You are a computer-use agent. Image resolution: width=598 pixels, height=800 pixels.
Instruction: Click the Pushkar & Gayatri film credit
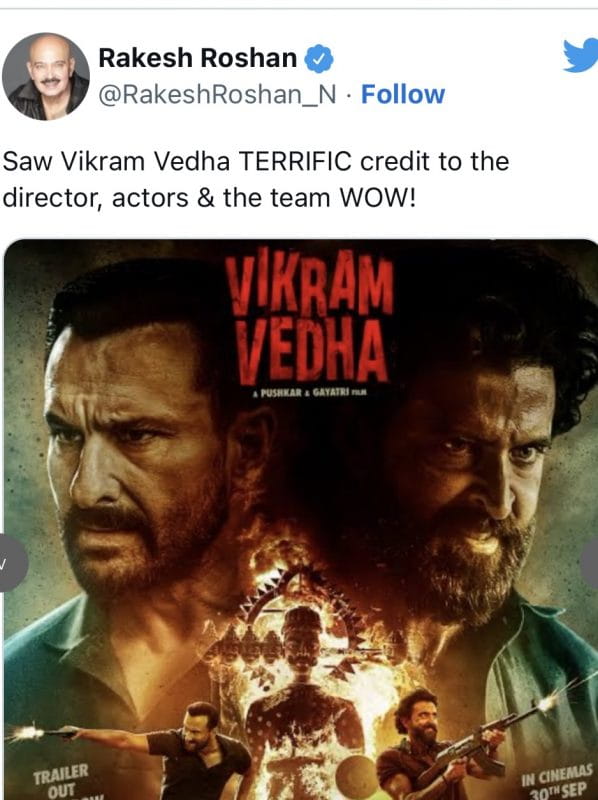pyautogui.click(x=310, y=393)
